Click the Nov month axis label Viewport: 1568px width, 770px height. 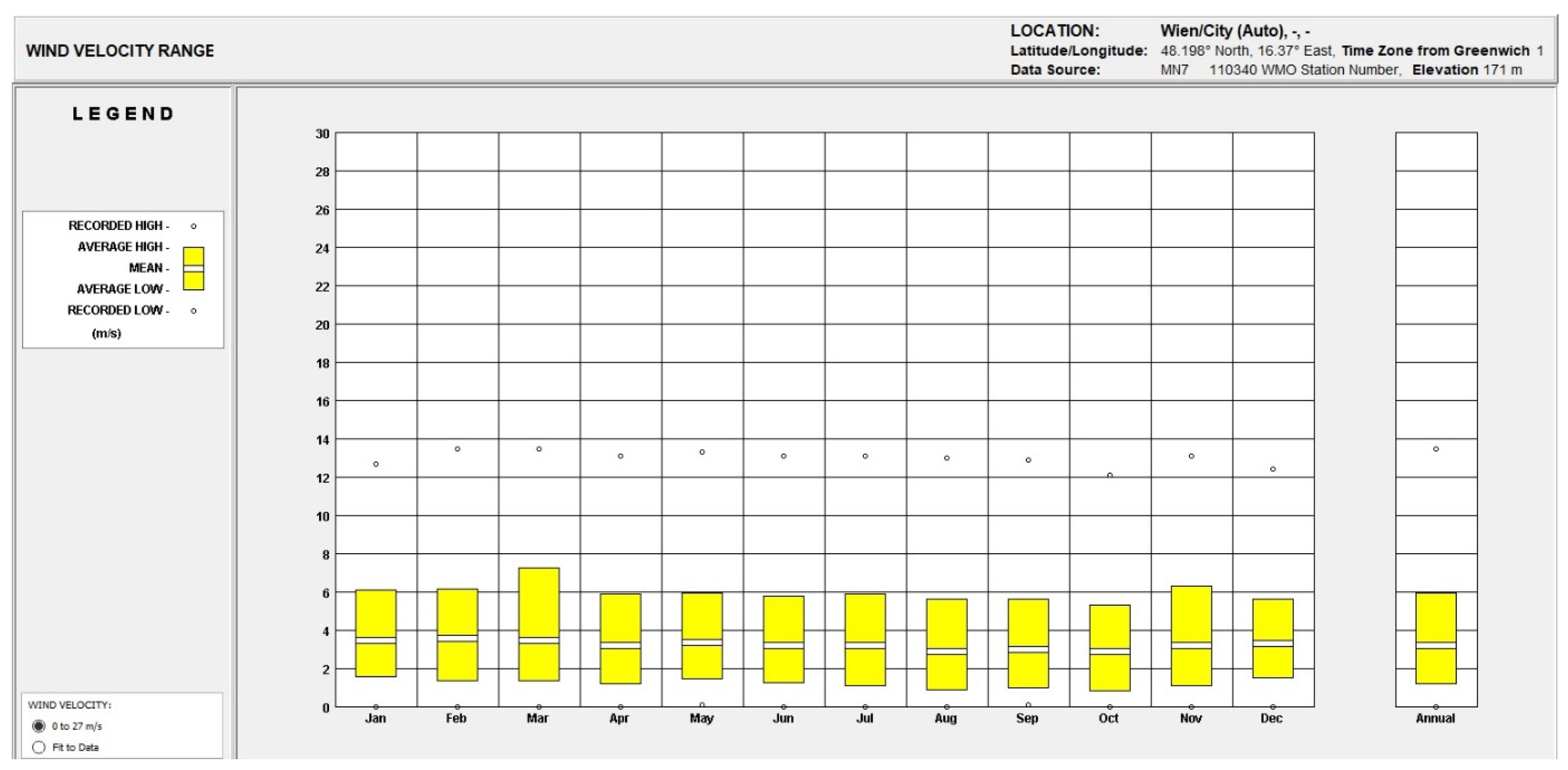(1190, 718)
